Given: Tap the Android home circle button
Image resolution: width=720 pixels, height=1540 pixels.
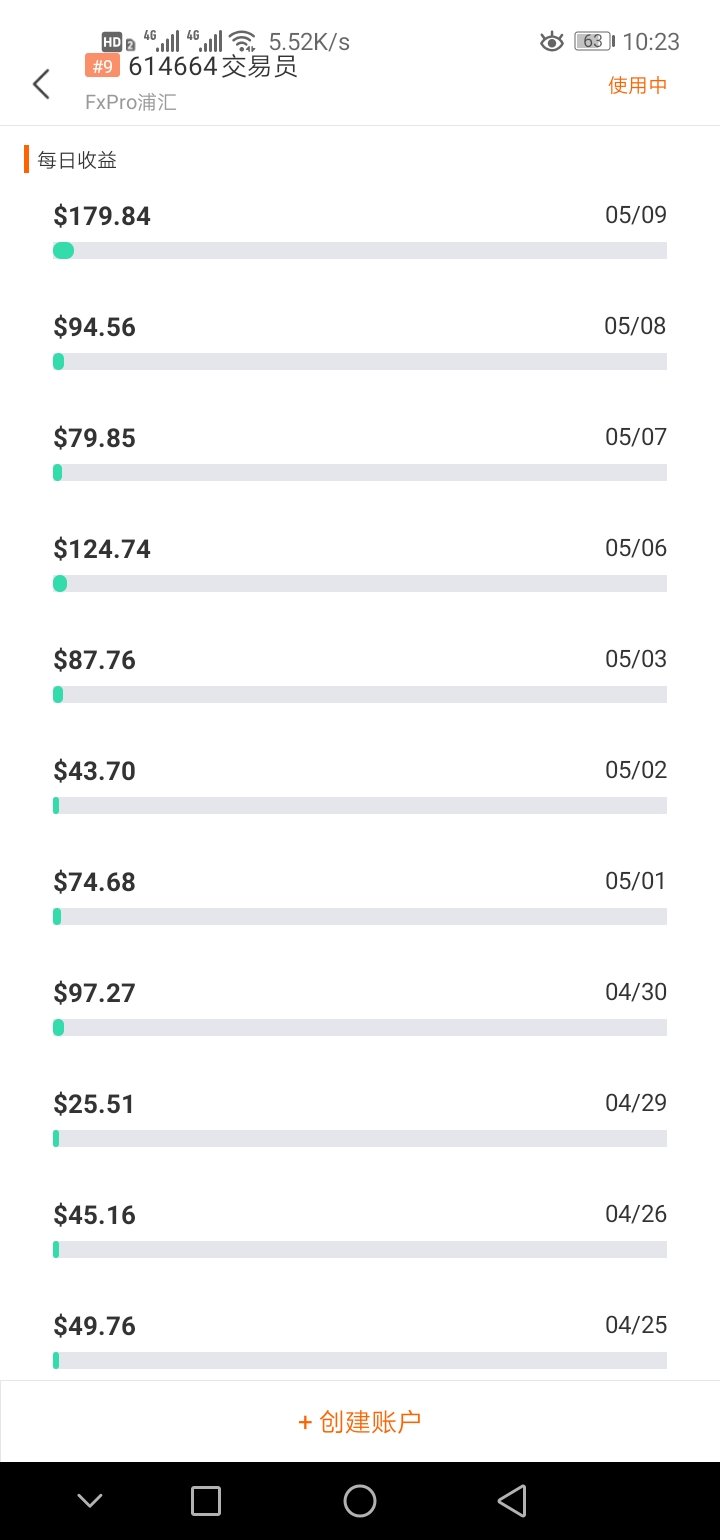Looking at the screenshot, I should 359,1500.
